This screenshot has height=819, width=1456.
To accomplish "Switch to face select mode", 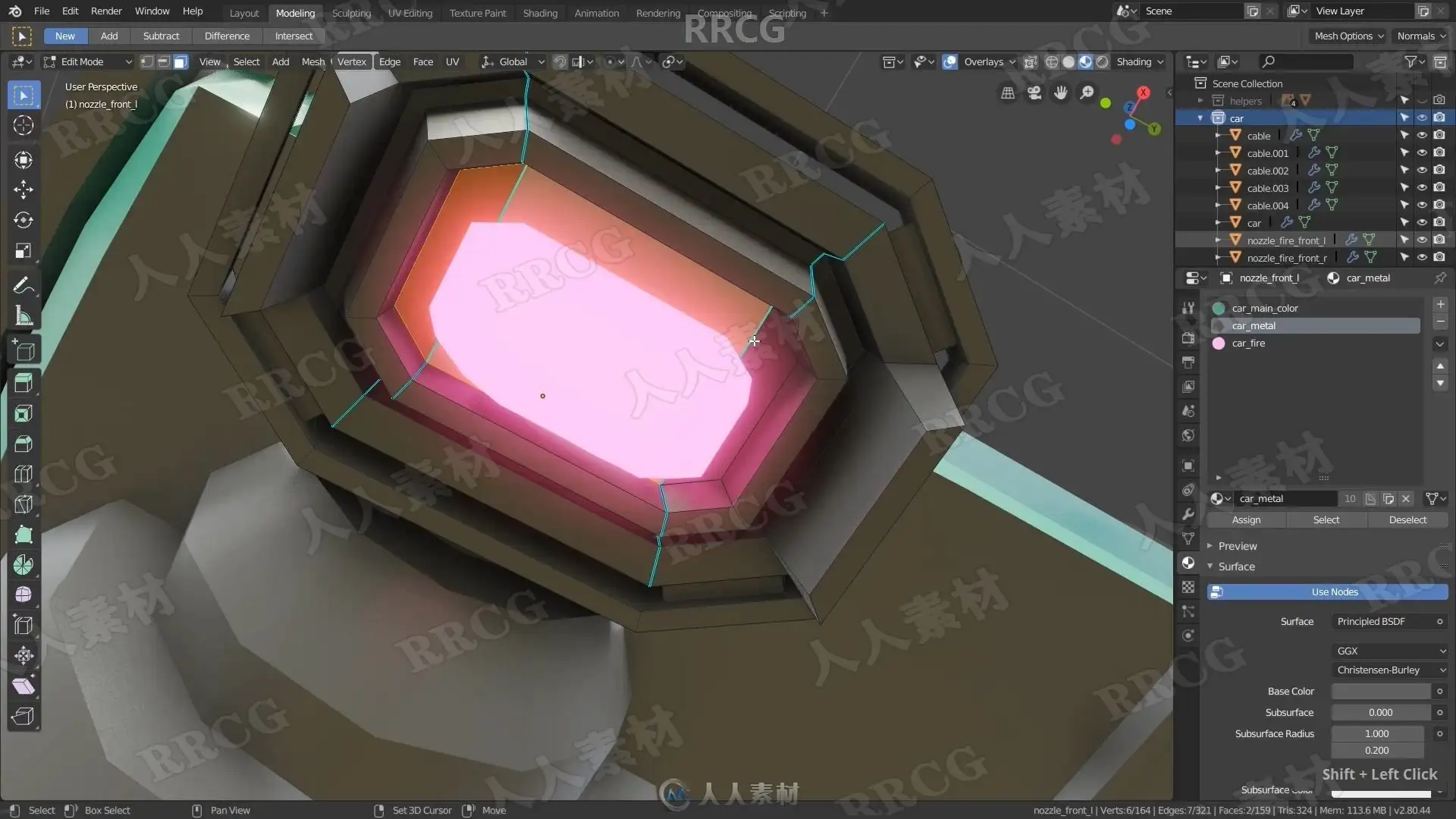I will pos(180,62).
